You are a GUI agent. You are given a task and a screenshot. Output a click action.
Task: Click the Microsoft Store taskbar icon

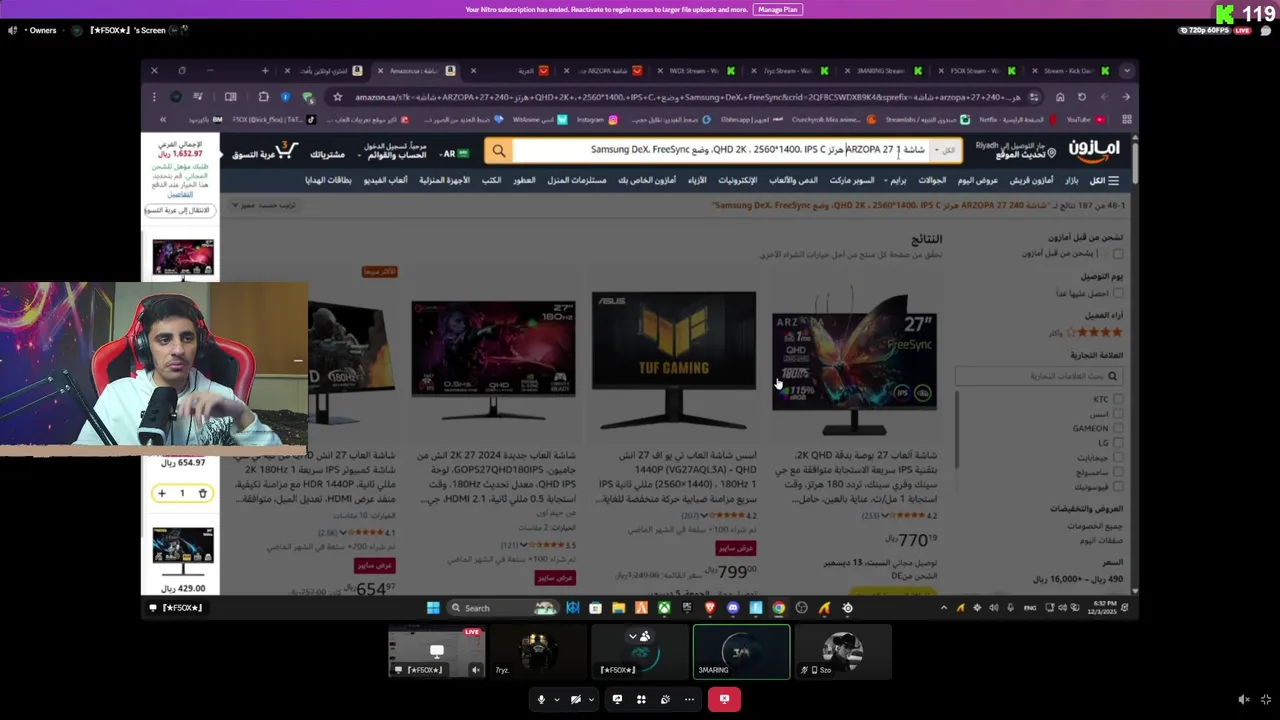tap(595, 608)
